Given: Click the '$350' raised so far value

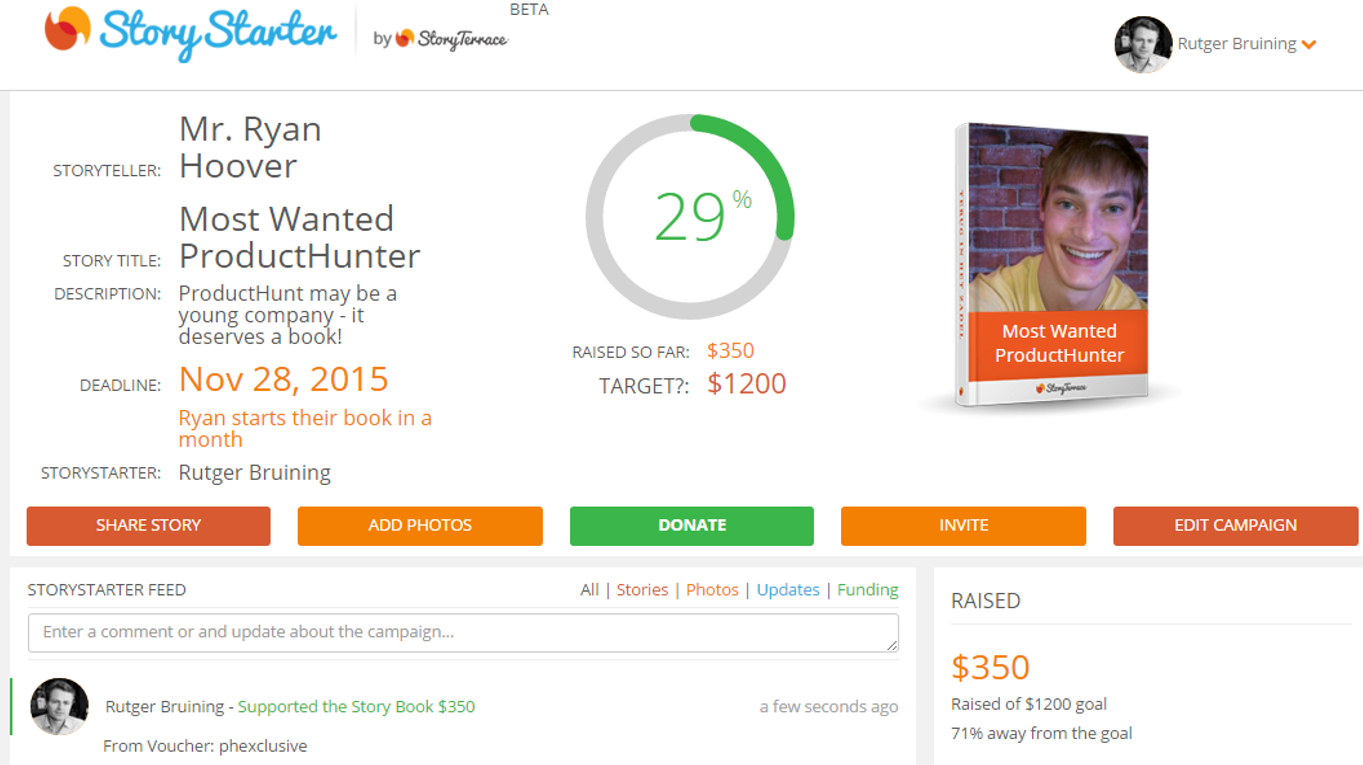Looking at the screenshot, I should coord(731,351).
